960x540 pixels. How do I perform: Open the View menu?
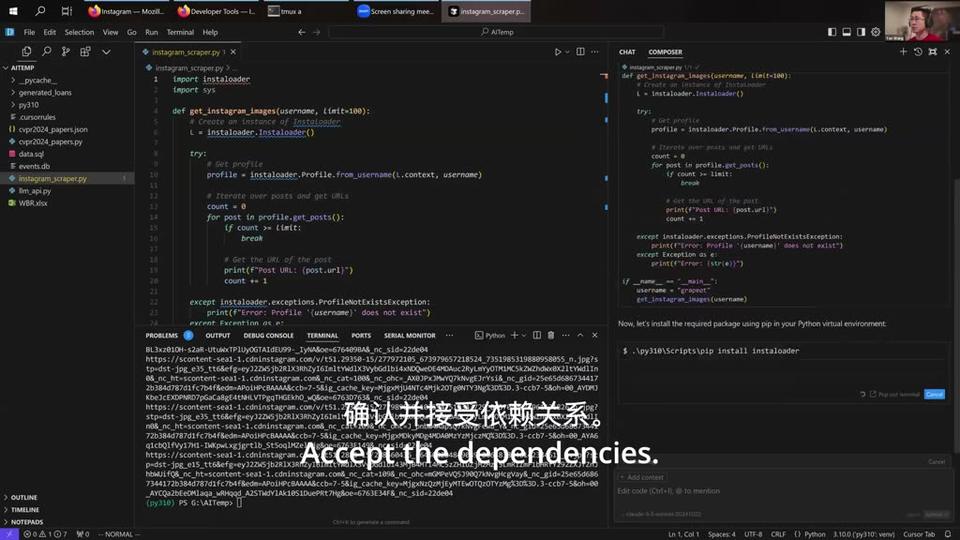click(x=110, y=32)
